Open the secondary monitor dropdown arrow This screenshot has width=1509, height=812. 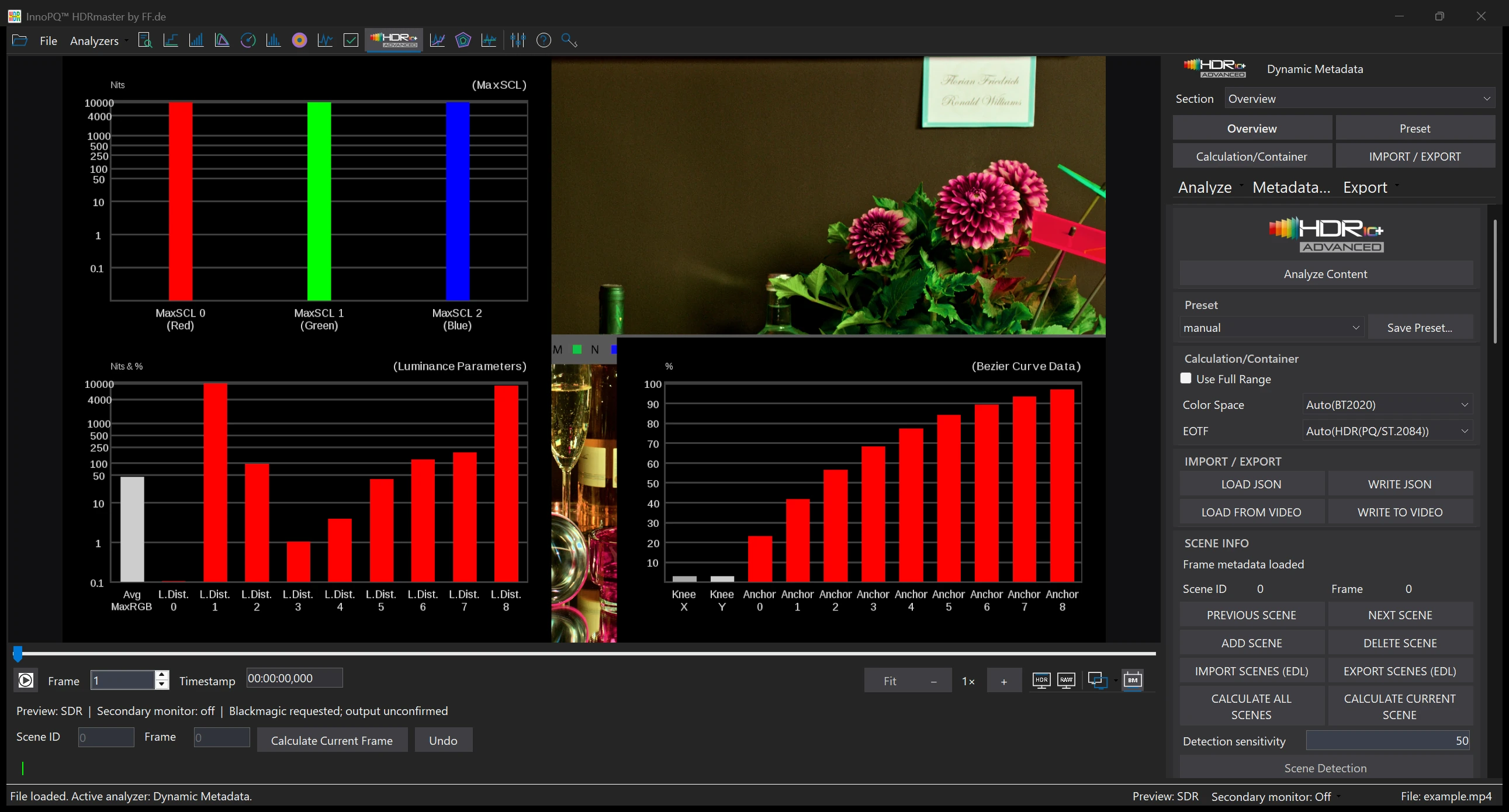click(1115, 681)
